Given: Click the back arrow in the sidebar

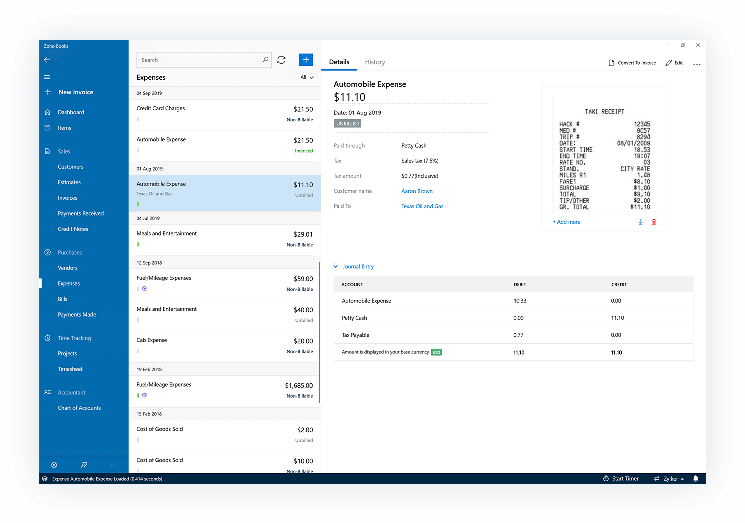Looking at the screenshot, I should pos(47,60).
